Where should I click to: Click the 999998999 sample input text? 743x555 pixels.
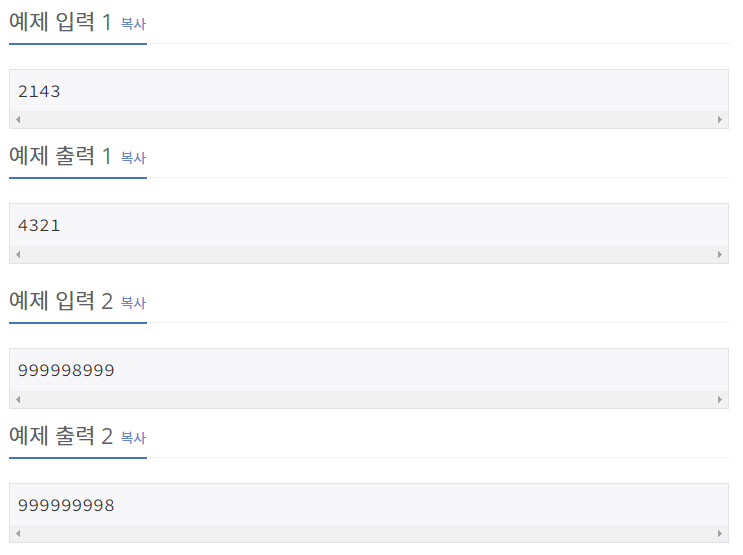click(66, 371)
